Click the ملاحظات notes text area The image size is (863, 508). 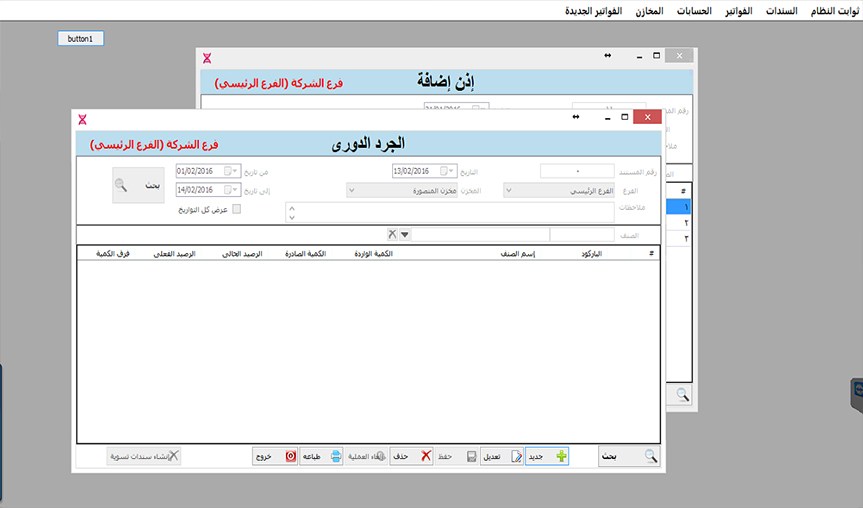pos(450,212)
